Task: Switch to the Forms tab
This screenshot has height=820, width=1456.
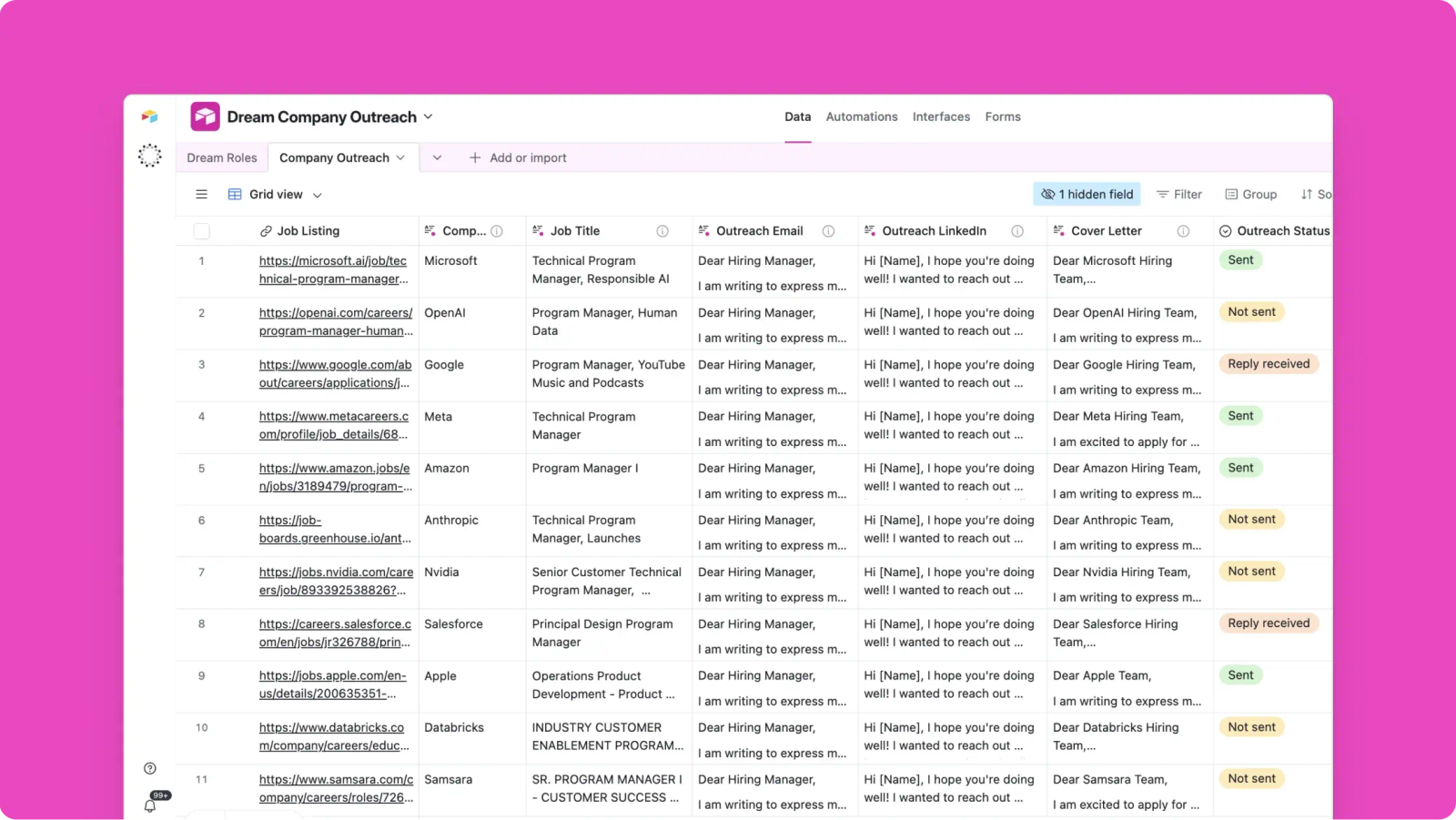Action: click(x=1003, y=116)
